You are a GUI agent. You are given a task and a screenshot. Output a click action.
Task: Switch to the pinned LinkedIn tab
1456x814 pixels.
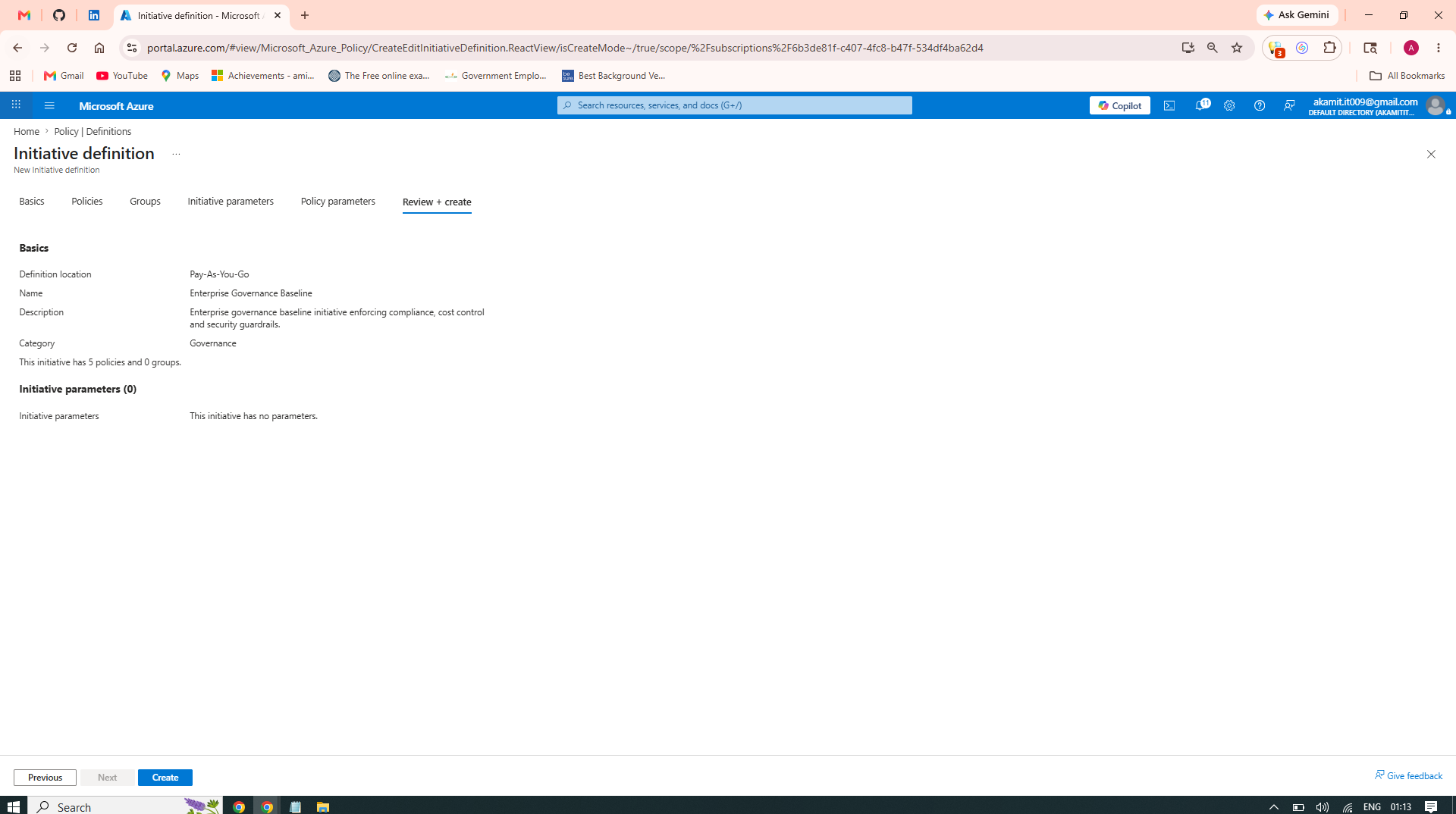pyautogui.click(x=94, y=15)
